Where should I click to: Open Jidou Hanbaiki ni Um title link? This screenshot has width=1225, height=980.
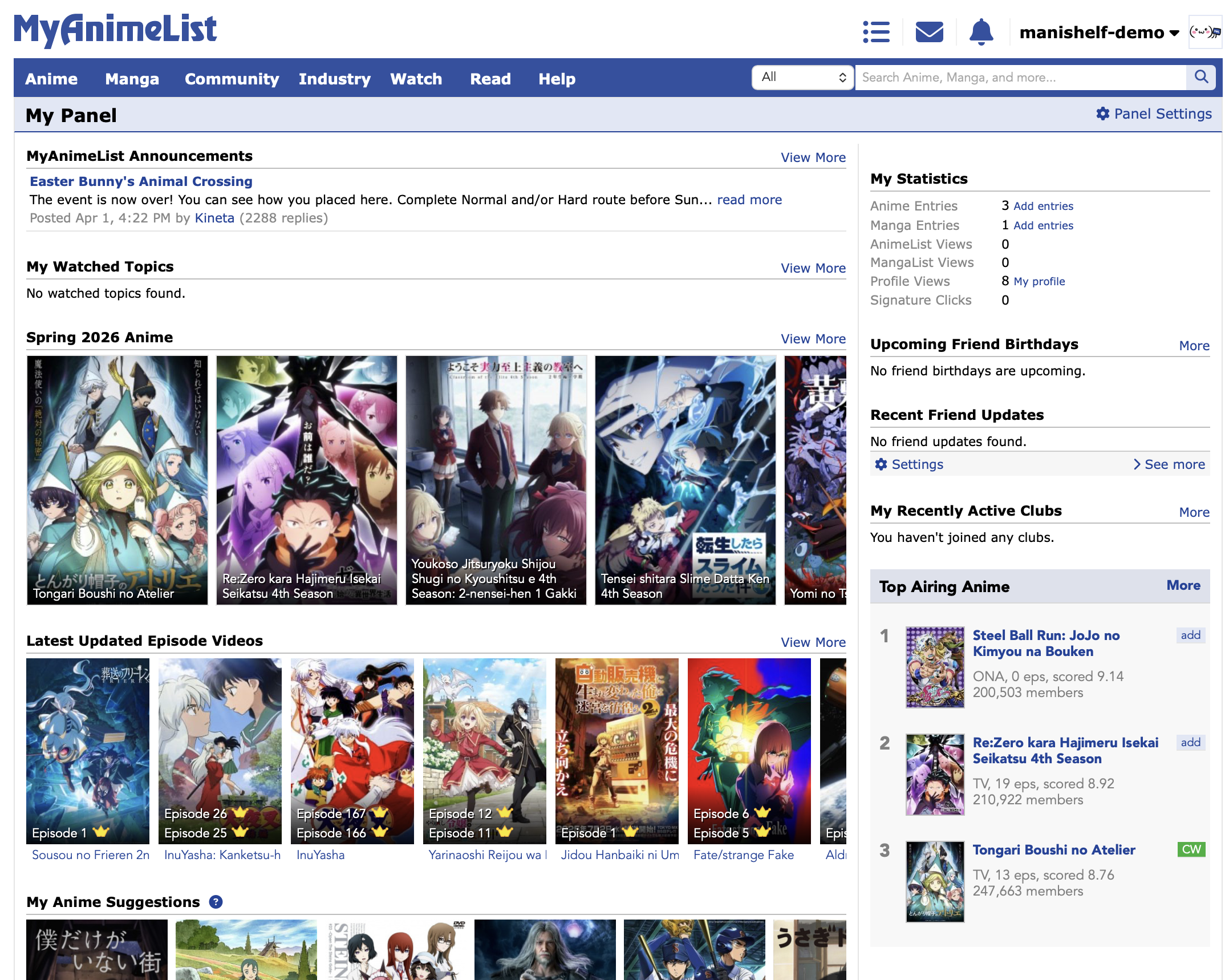click(620, 855)
